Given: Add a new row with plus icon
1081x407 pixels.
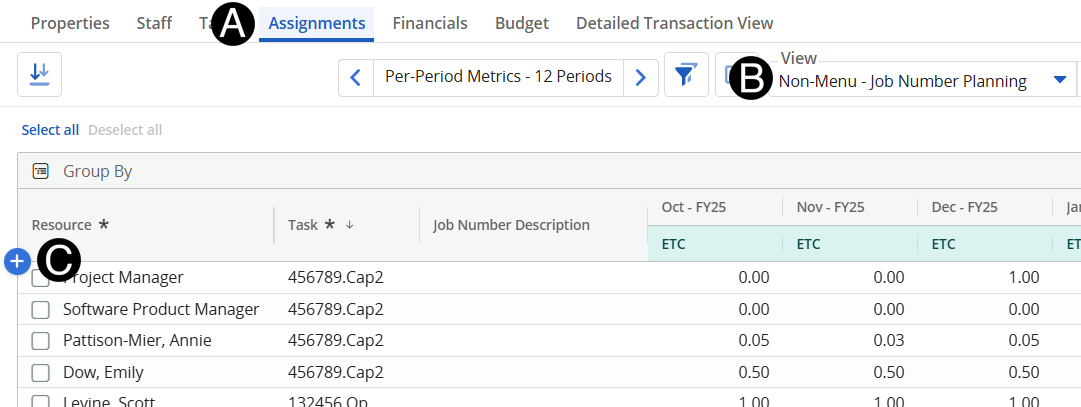Looking at the screenshot, I should point(16,261).
